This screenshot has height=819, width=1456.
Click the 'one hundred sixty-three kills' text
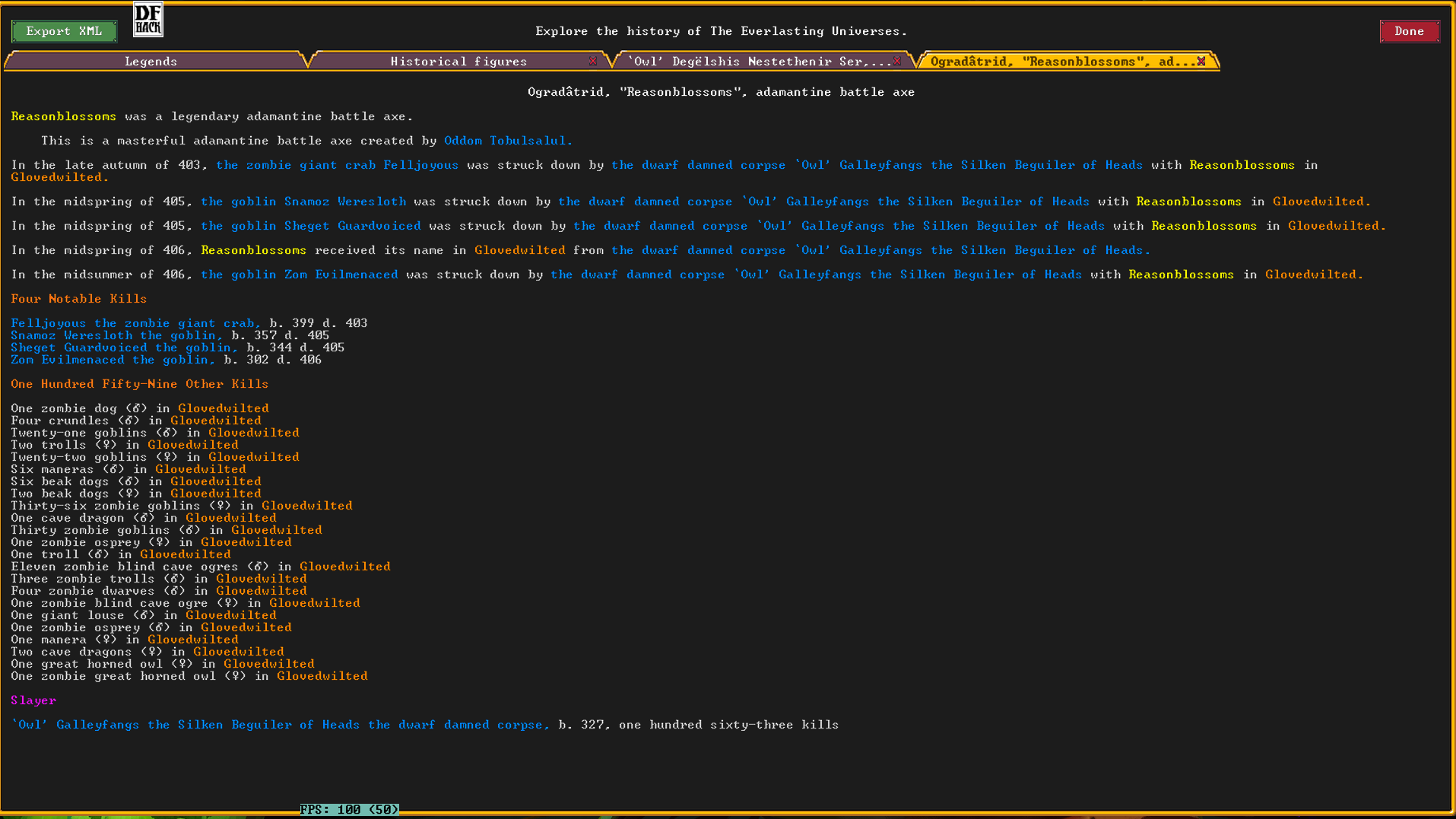728,725
